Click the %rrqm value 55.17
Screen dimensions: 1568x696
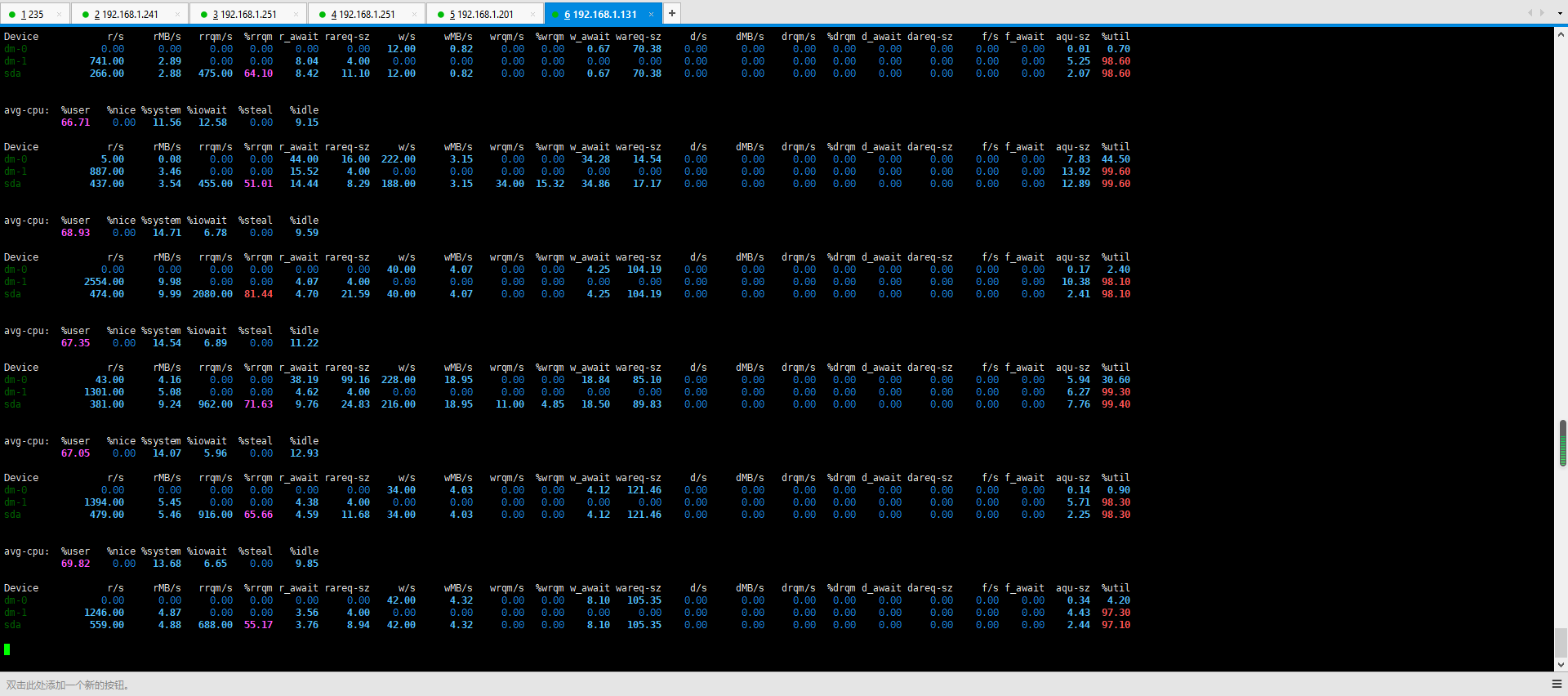click(x=258, y=625)
